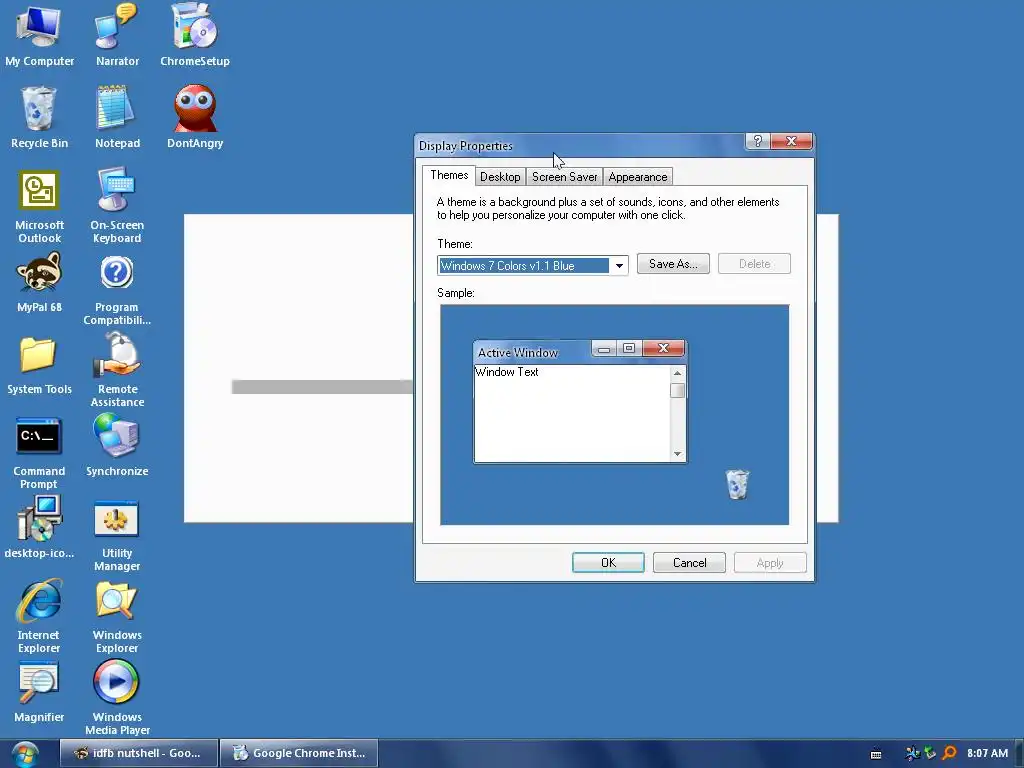This screenshot has height=768, width=1024.
Task: Switch to the Desktop tab
Action: (x=500, y=177)
